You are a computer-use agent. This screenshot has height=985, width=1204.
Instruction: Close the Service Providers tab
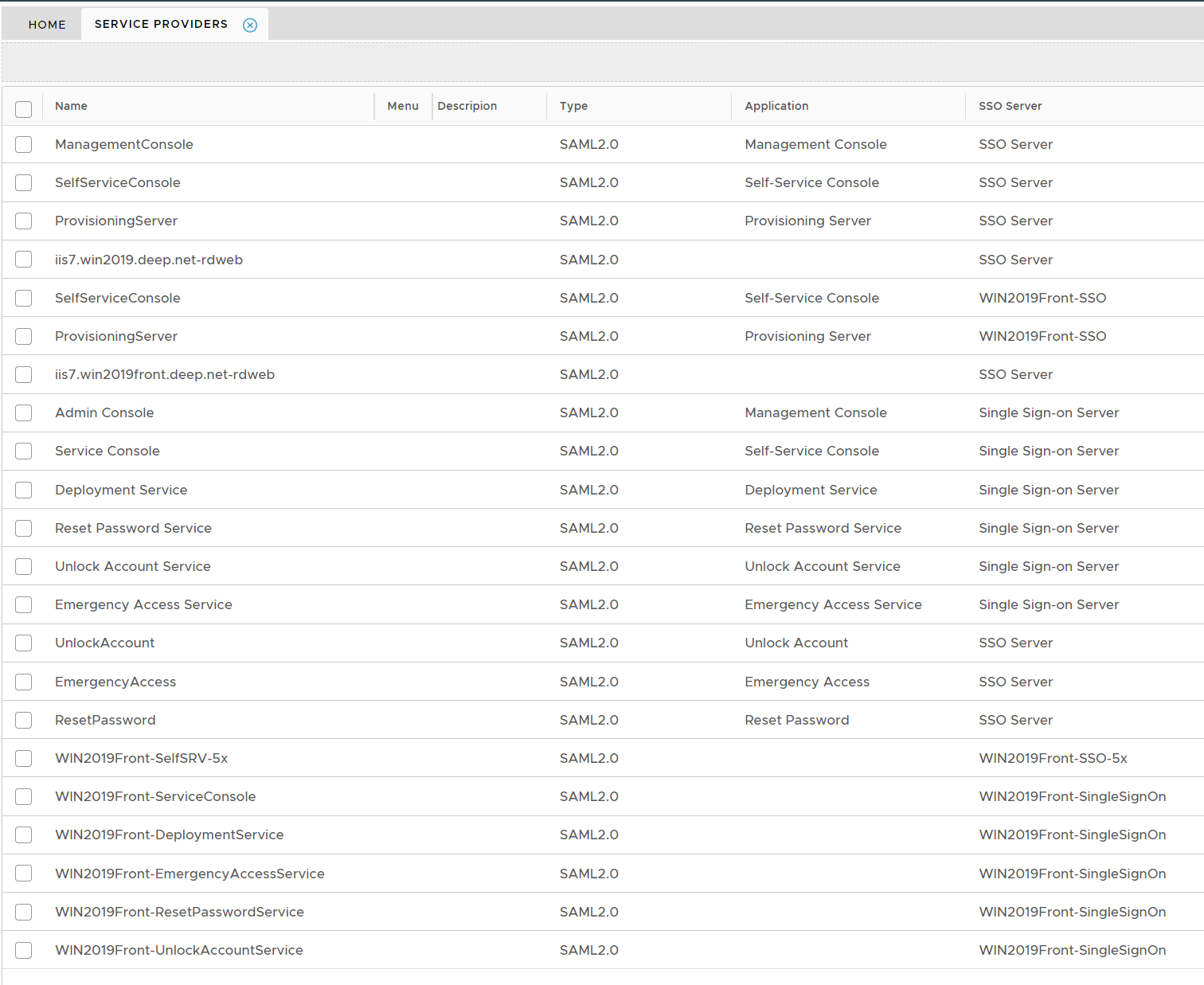pyautogui.click(x=250, y=25)
